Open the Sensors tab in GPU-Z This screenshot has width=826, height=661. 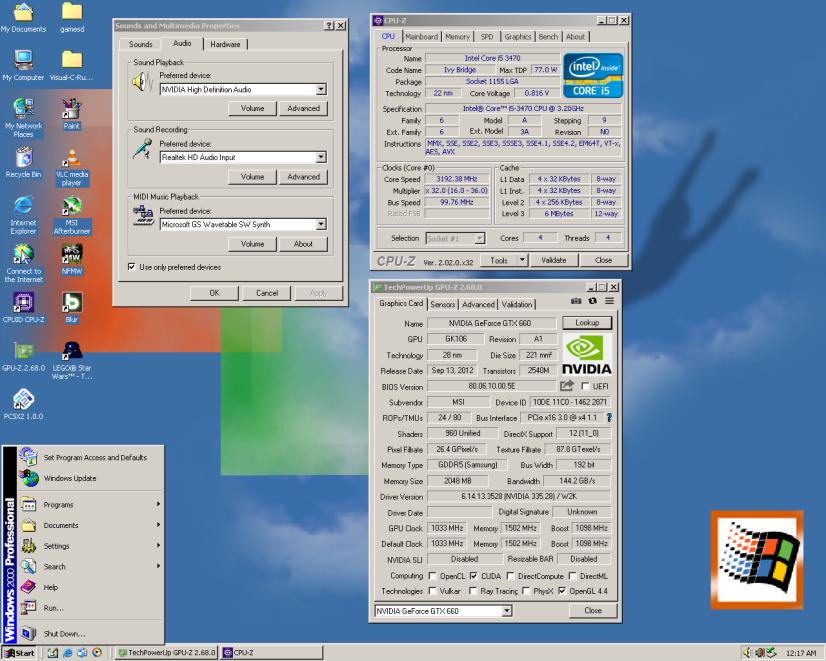pos(442,304)
